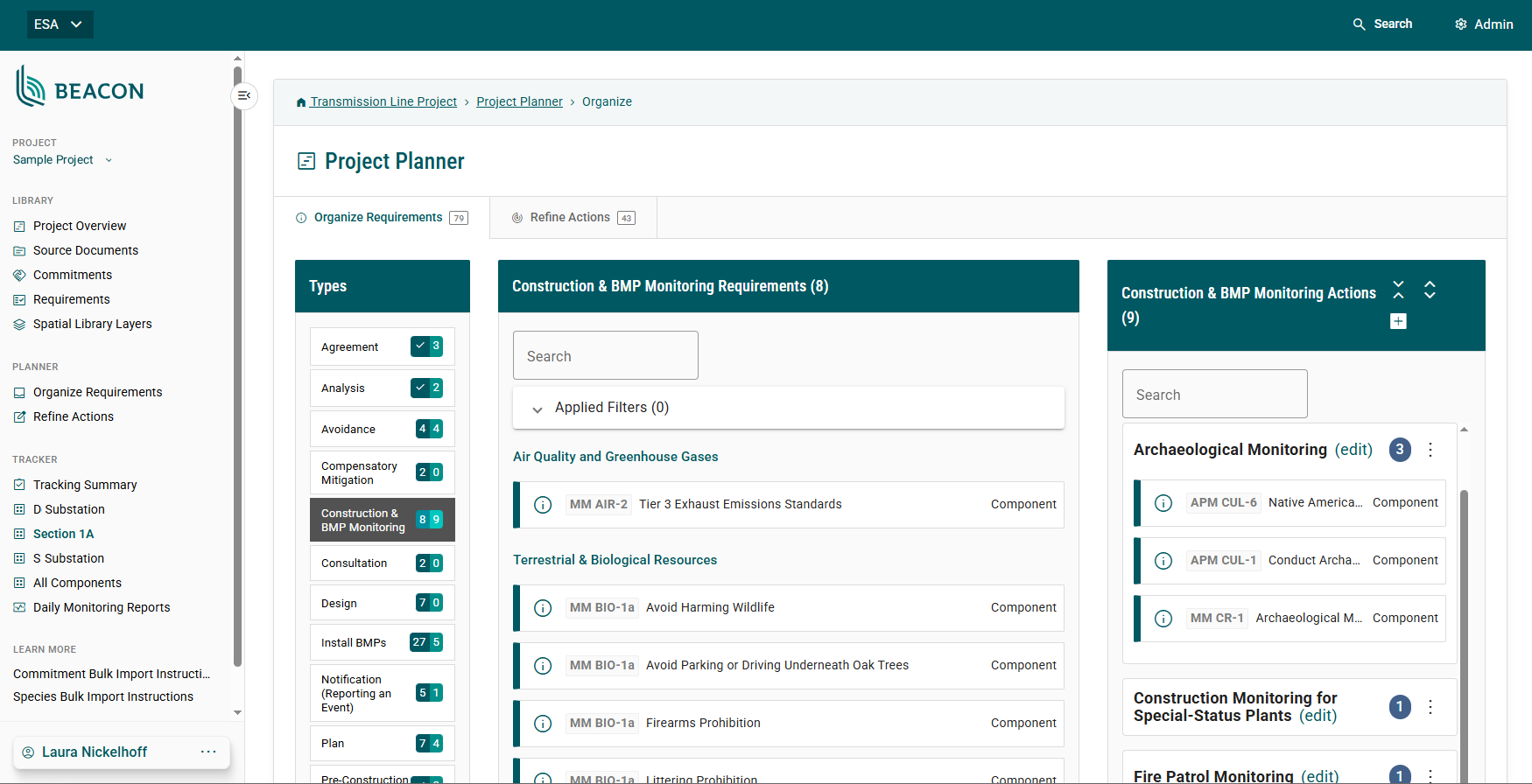This screenshot has width=1532, height=784.
Task: Expand all action groups icon
Action: 1430,290
